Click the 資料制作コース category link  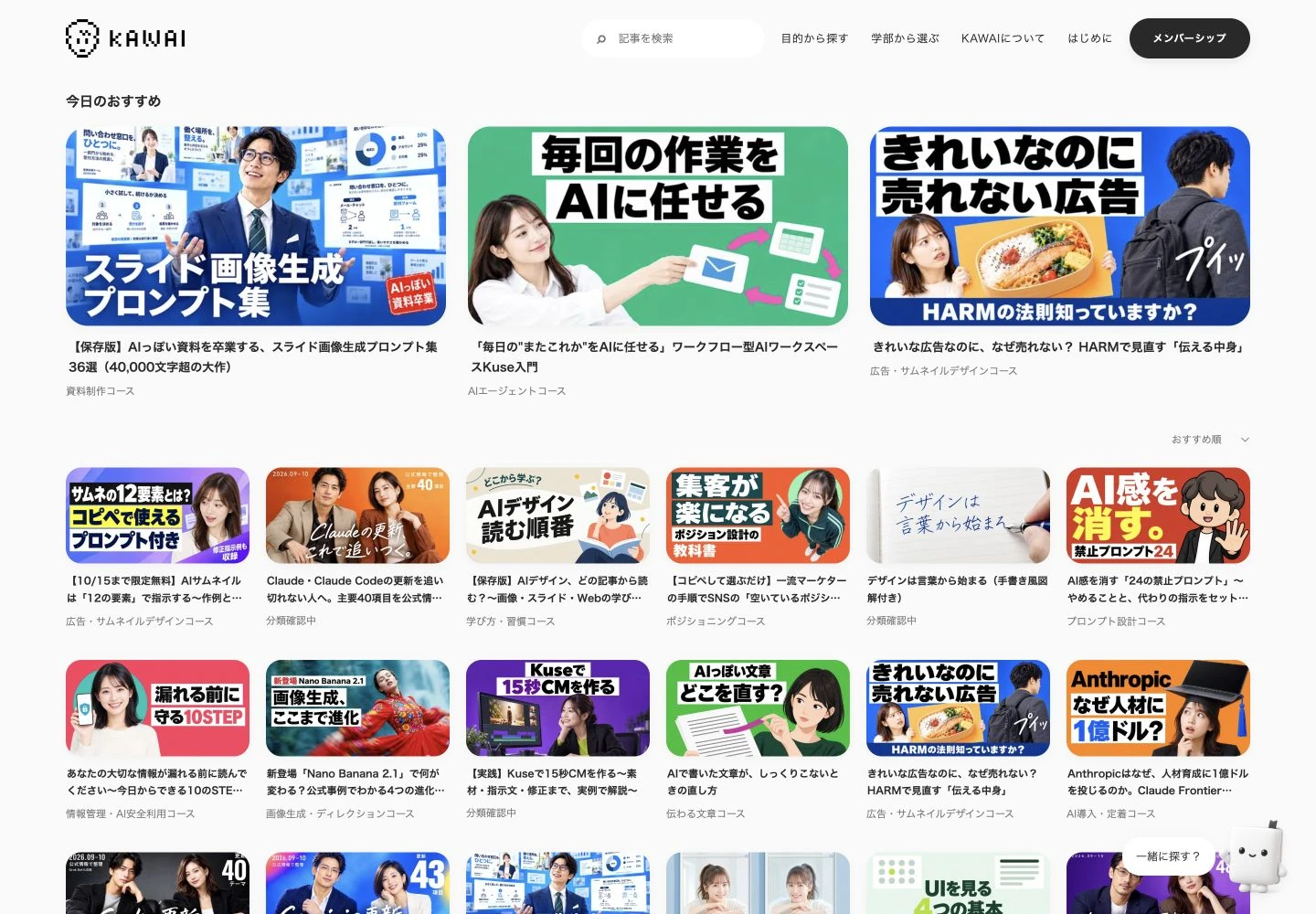[101, 391]
